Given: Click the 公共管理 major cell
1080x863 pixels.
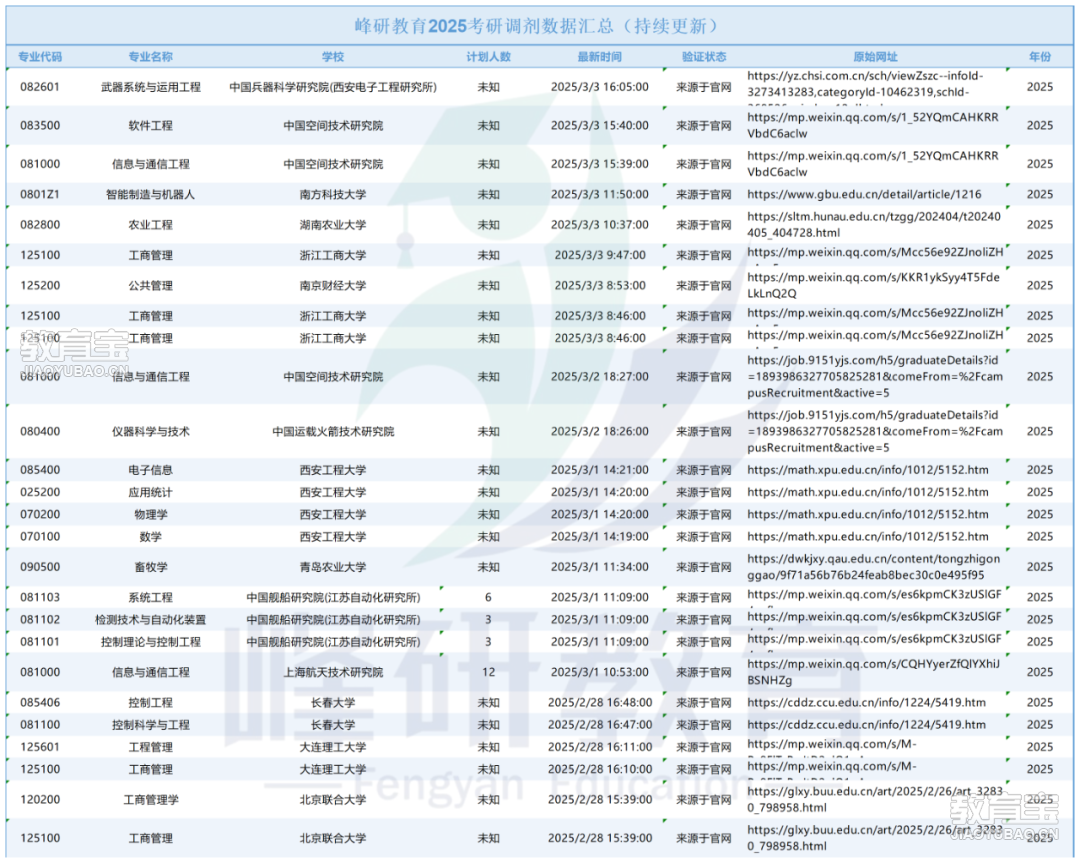Looking at the screenshot, I should tap(150, 285).
